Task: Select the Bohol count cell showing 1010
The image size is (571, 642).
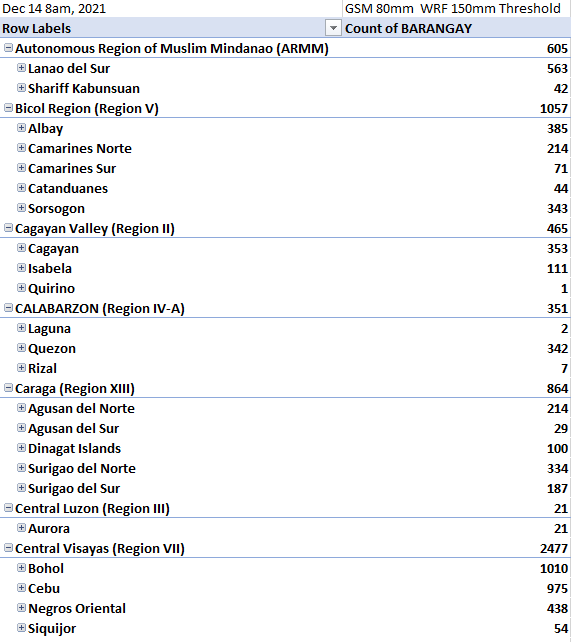Action: pos(456,568)
